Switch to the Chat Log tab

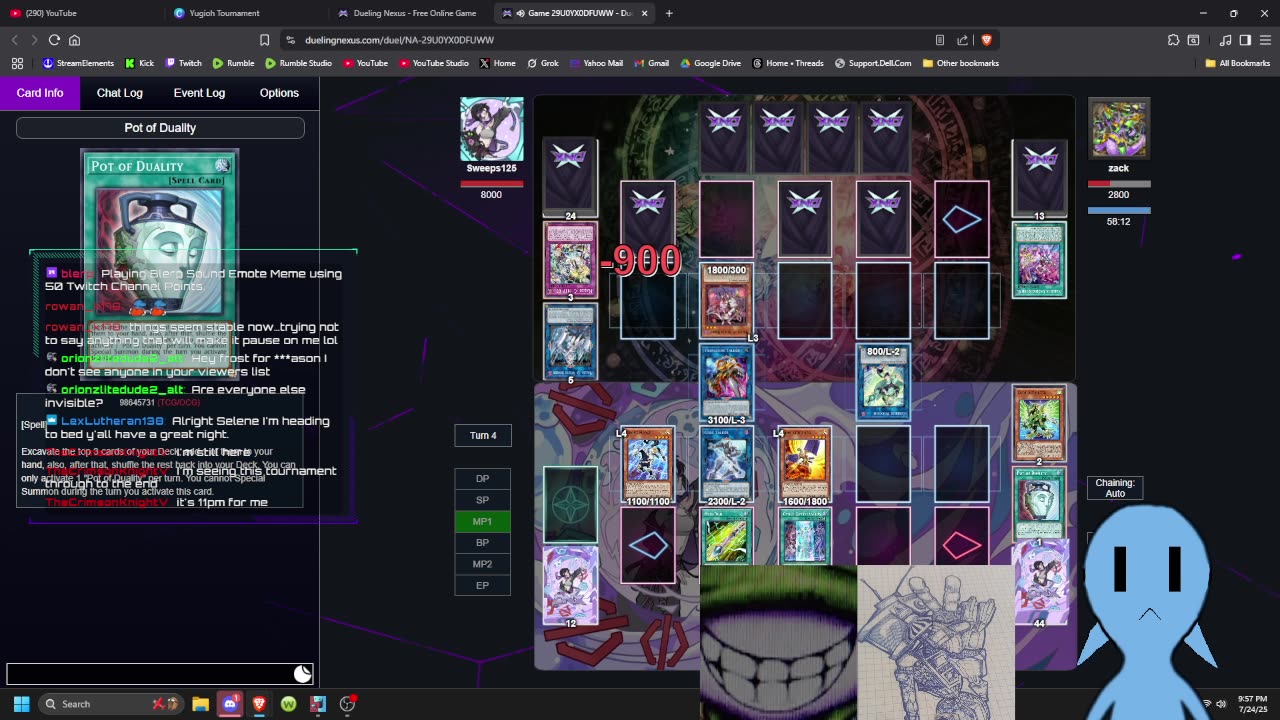coord(119,93)
